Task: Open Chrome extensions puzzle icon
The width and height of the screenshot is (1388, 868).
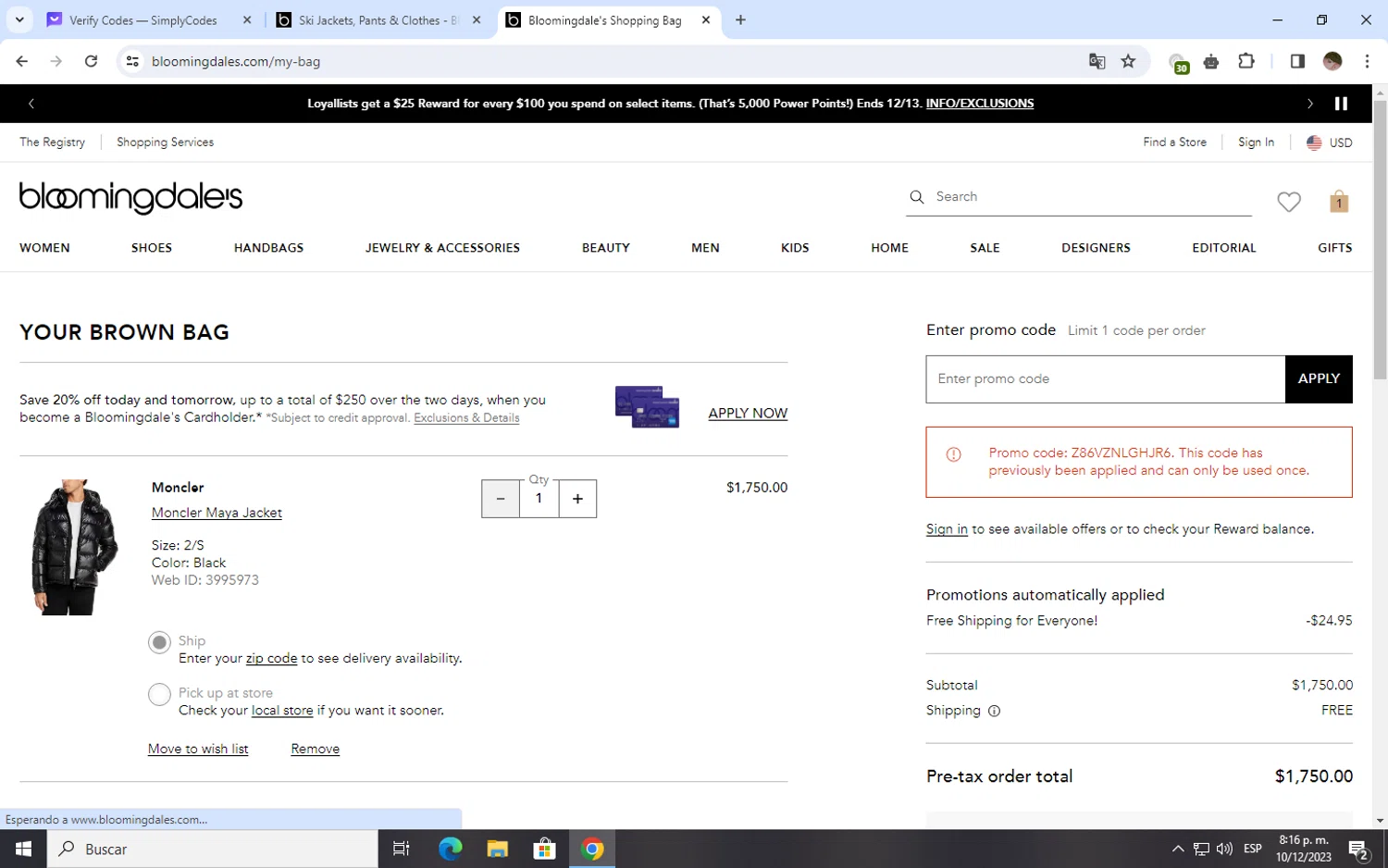Action: tap(1245, 61)
